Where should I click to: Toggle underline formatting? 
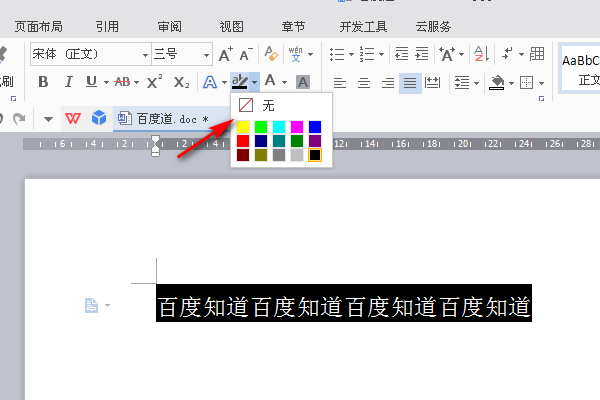[91, 82]
